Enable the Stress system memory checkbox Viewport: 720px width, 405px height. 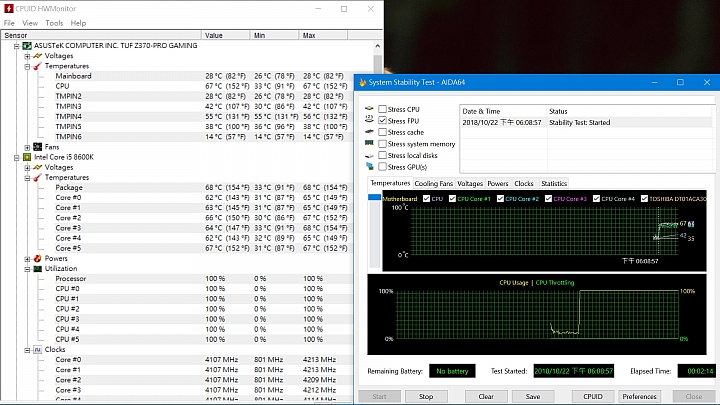point(382,144)
